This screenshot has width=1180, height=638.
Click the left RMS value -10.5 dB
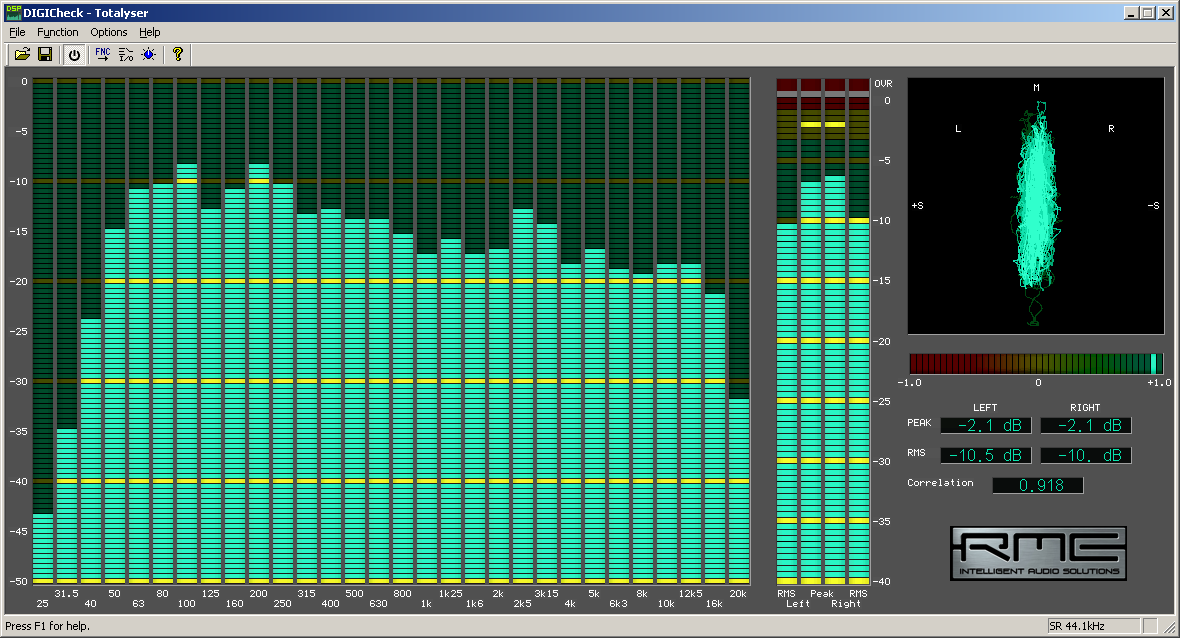click(x=986, y=455)
